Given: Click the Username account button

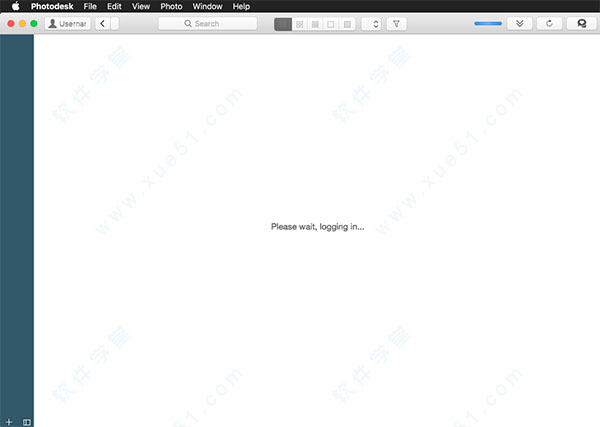Looking at the screenshot, I should point(68,24).
